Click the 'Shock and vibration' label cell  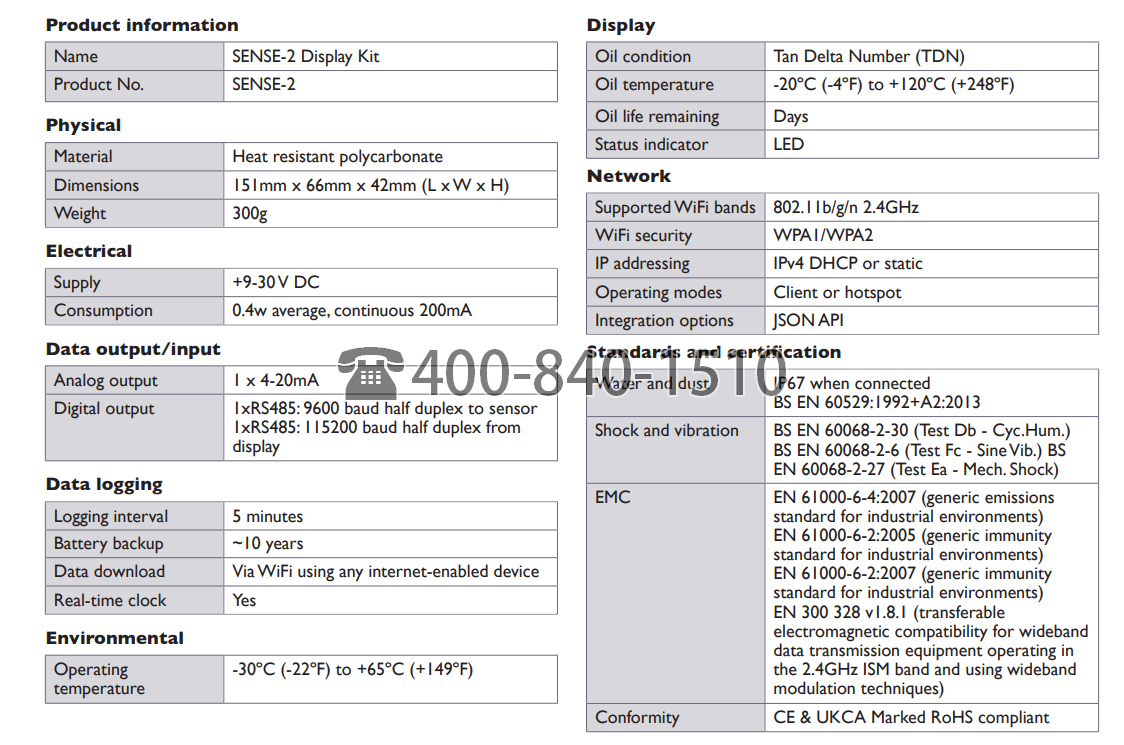click(x=676, y=450)
